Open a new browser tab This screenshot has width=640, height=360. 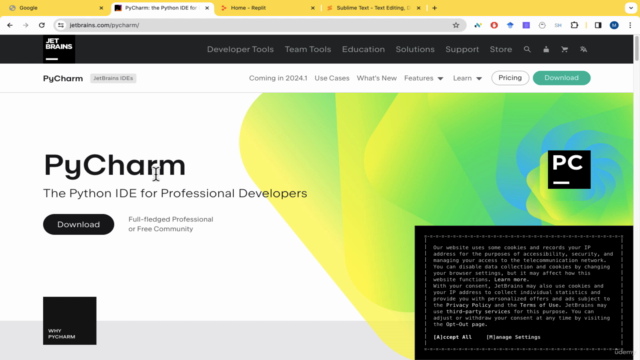tap(434, 8)
